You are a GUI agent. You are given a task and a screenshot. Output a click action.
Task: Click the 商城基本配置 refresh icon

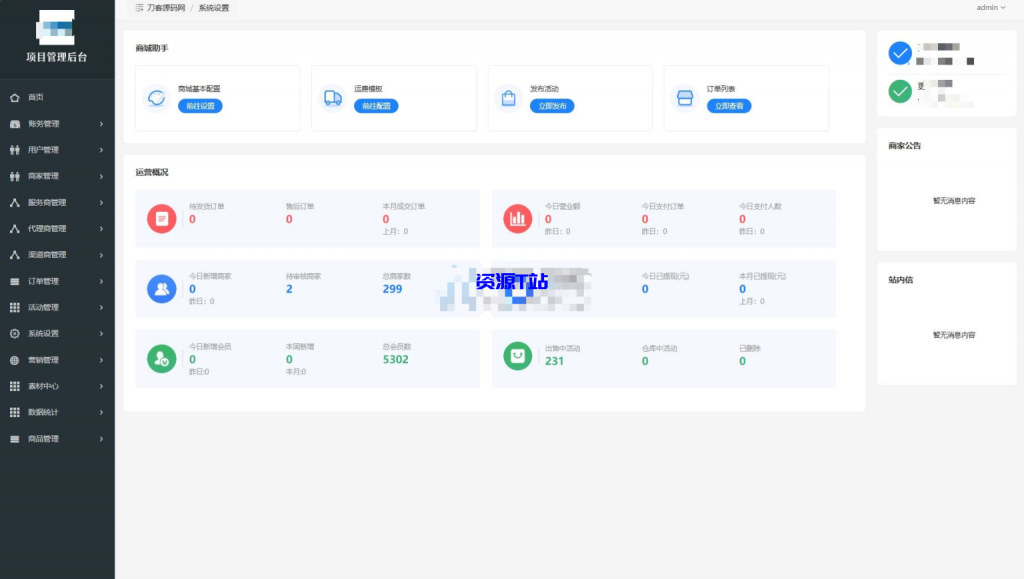click(157, 98)
